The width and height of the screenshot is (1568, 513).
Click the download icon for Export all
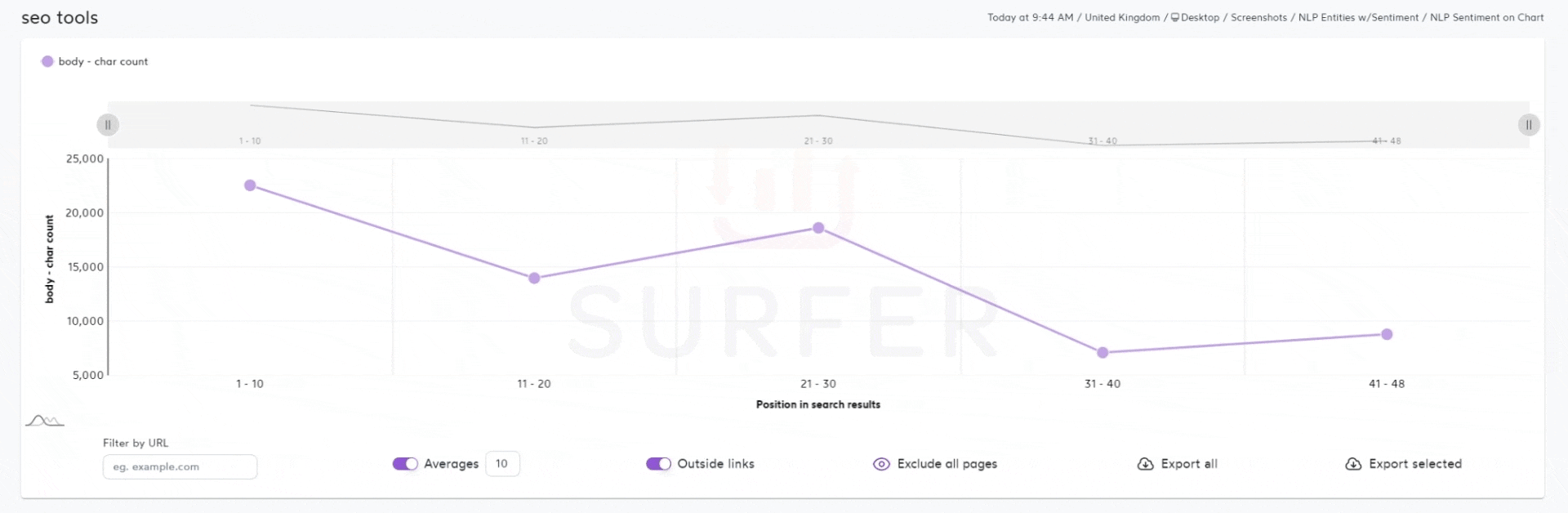click(1145, 464)
